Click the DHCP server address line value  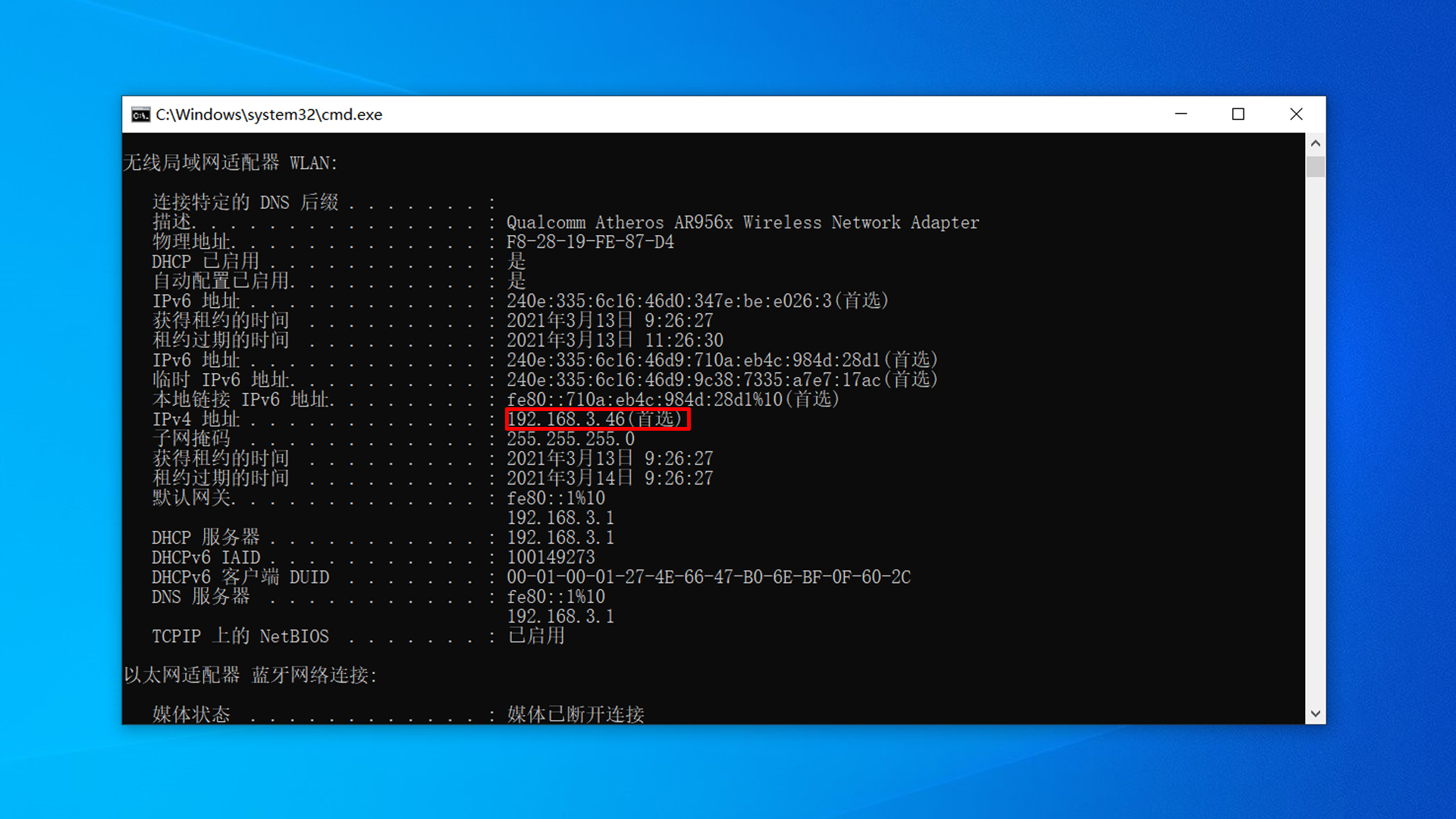[560, 538]
